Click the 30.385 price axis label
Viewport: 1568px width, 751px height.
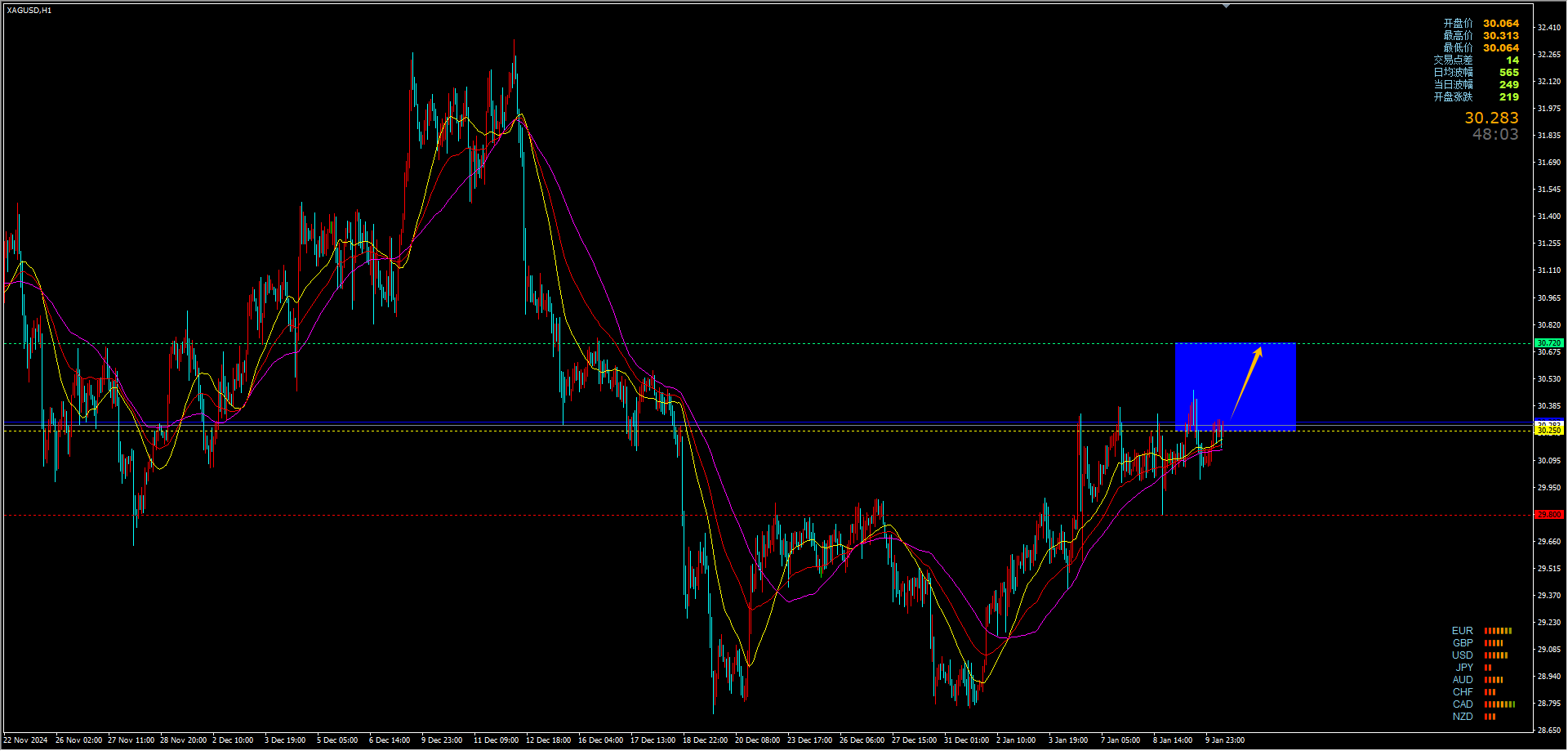(x=1549, y=406)
